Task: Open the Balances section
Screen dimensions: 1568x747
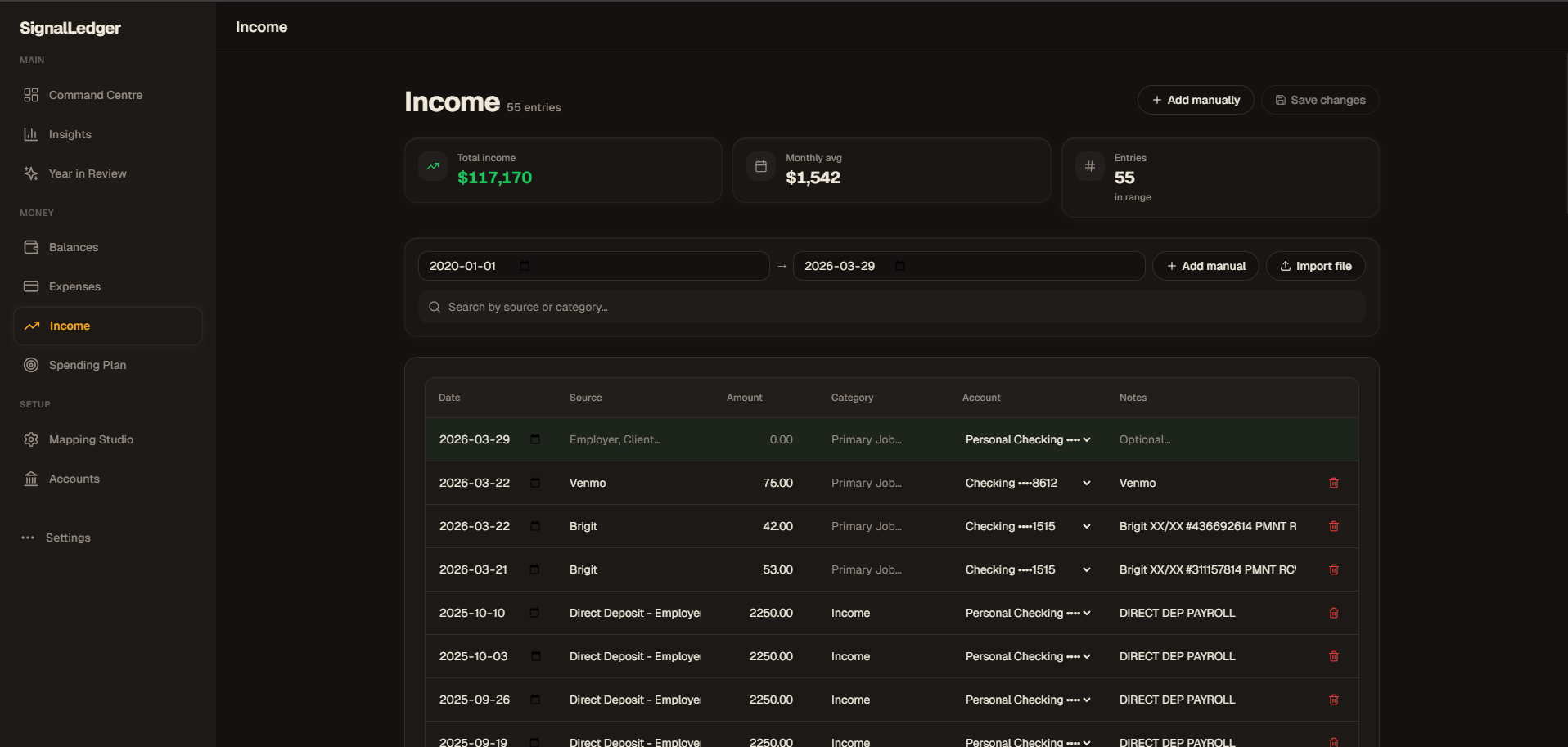Action: pos(107,247)
